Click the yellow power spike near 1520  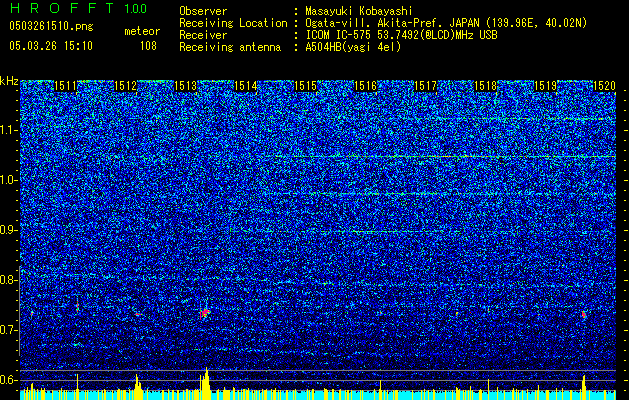point(584,387)
